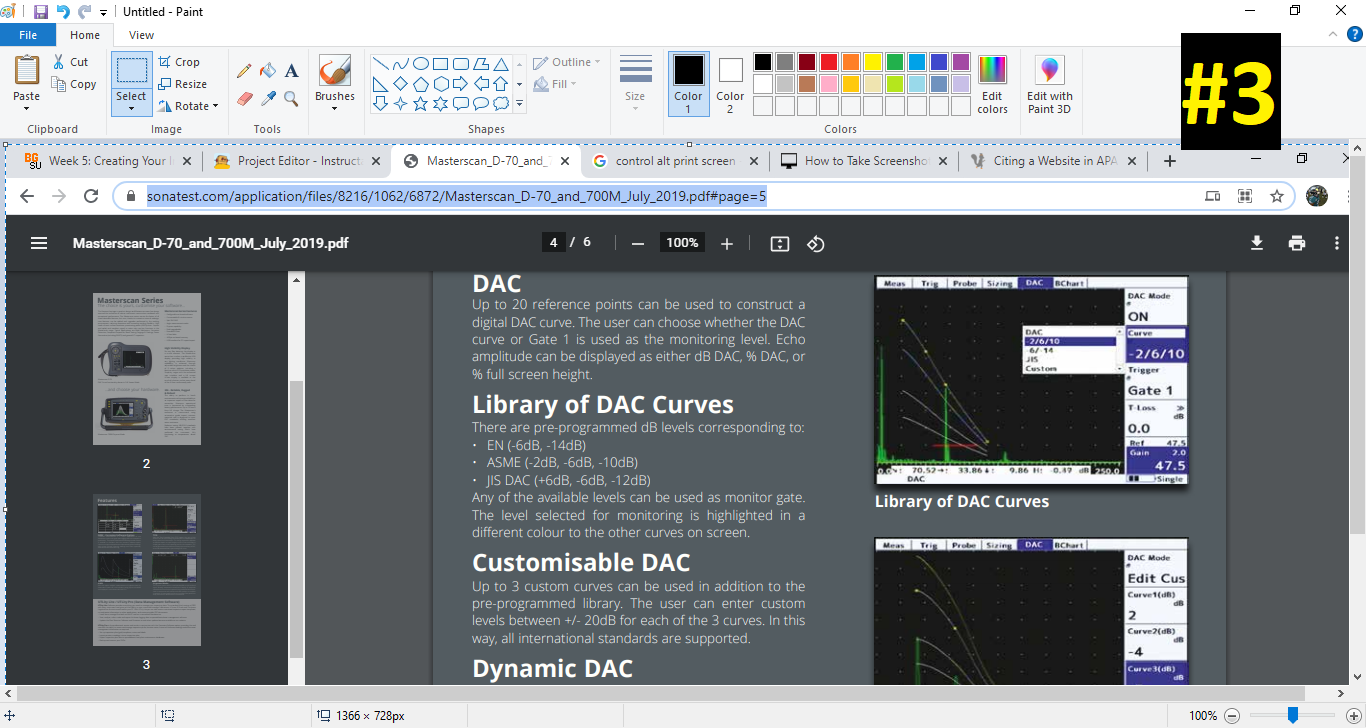Open Customize Quick Access Toolbar dropdown
Image resolution: width=1366 pixels, height=728 pixels.
coord(104,12)
